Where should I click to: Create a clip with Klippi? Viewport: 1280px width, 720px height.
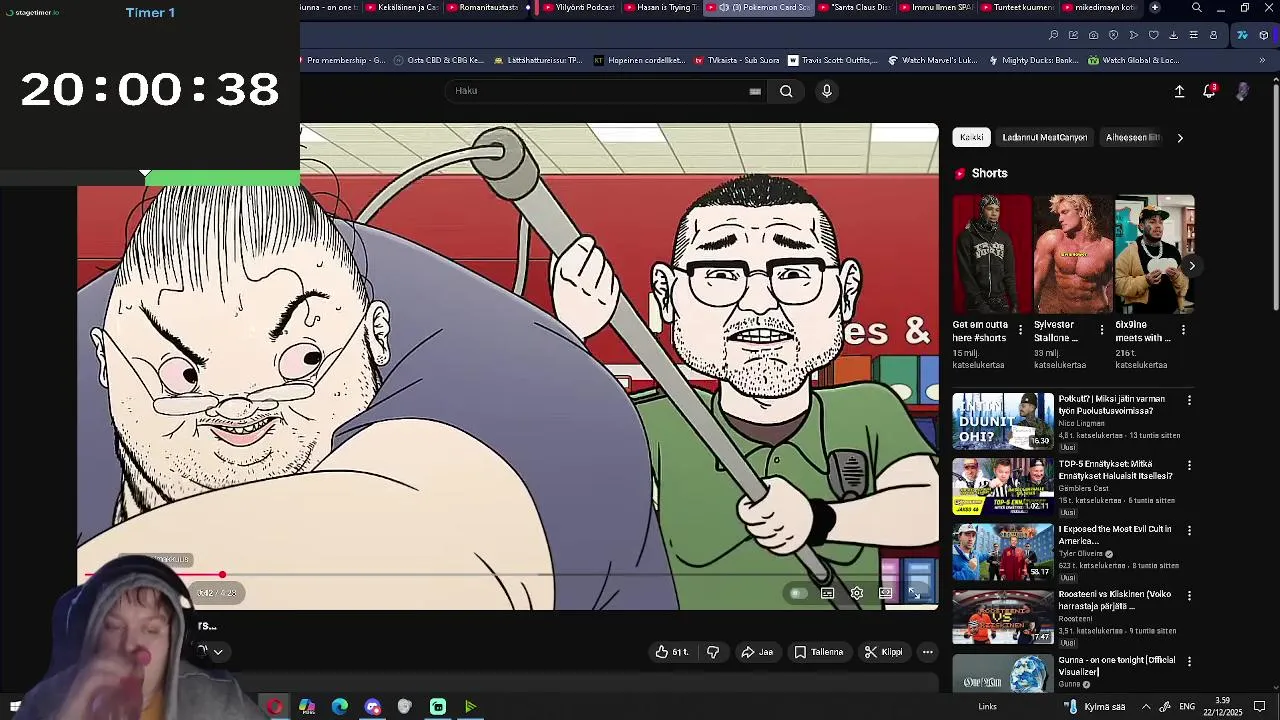pos(884,652)
